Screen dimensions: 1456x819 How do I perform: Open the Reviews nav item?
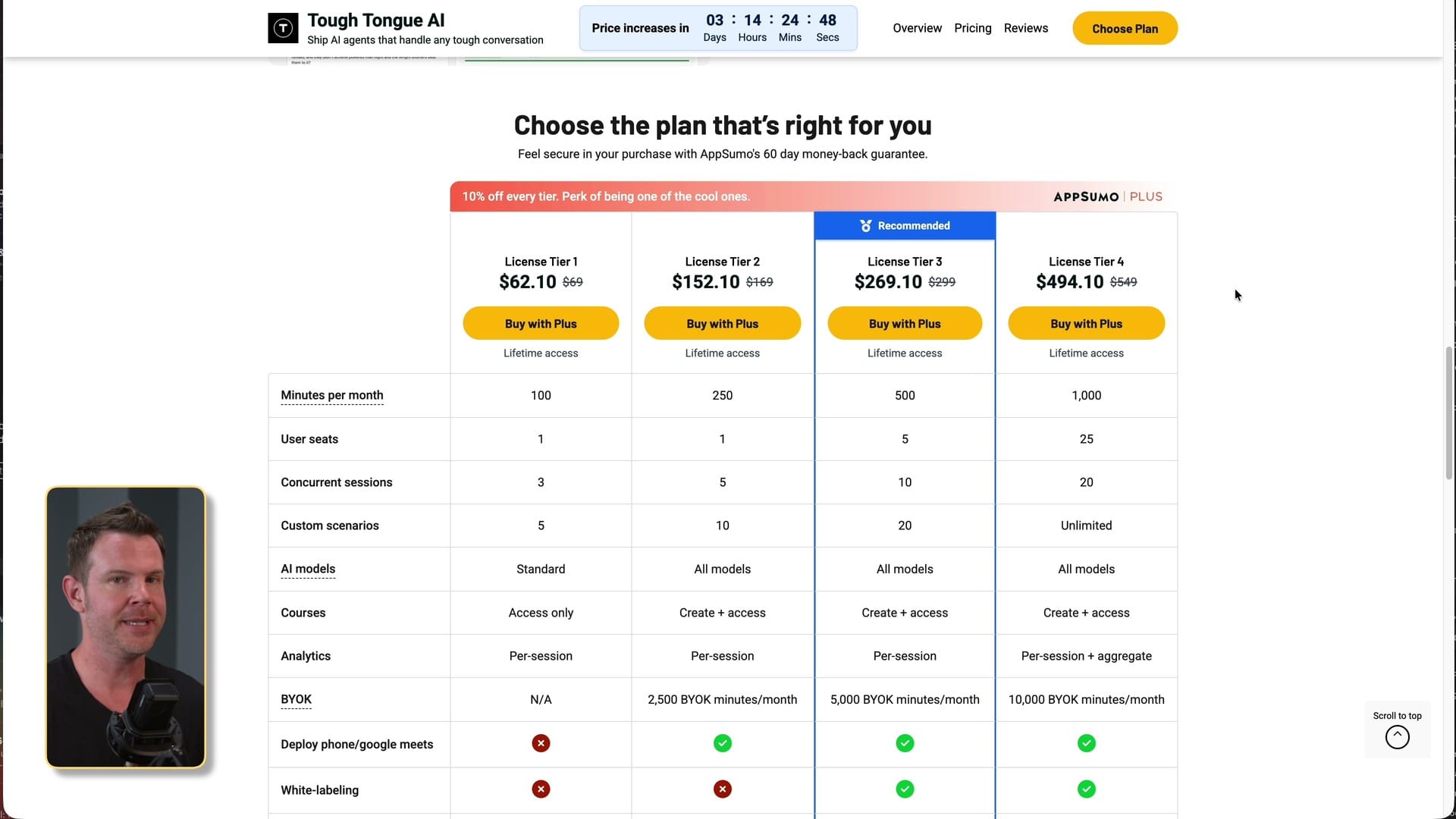click(x=1026, y=28)
